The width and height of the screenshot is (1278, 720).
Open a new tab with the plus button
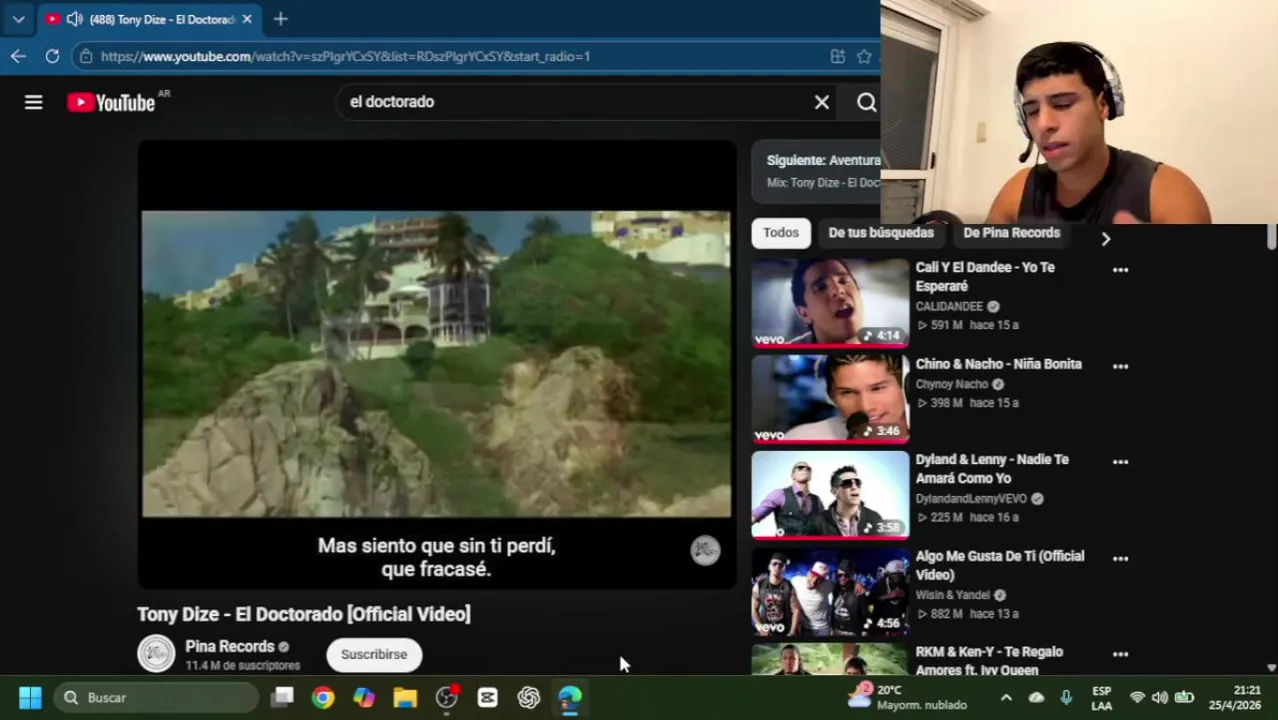tap(281, 19)
